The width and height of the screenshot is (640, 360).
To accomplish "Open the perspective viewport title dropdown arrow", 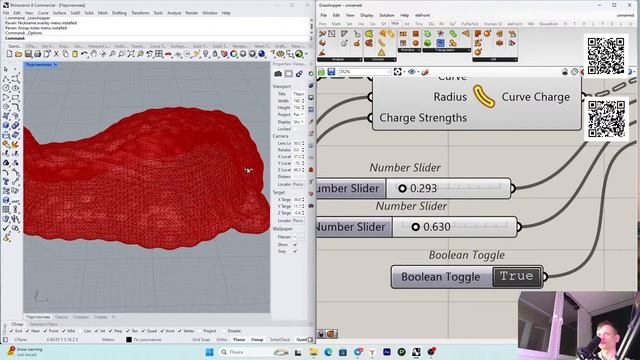I will click(x=56, y=65).
